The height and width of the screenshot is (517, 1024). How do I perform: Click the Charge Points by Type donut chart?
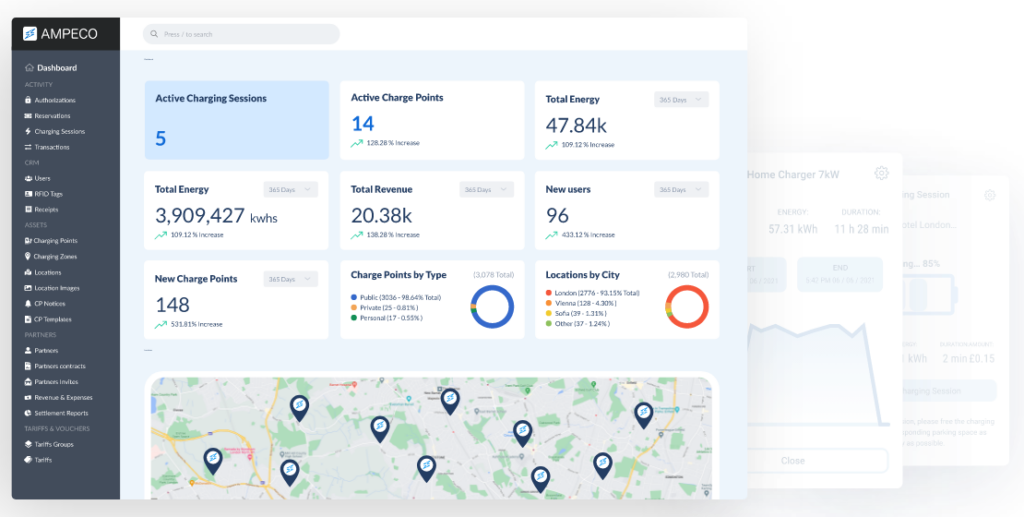(x=492, y=307)
